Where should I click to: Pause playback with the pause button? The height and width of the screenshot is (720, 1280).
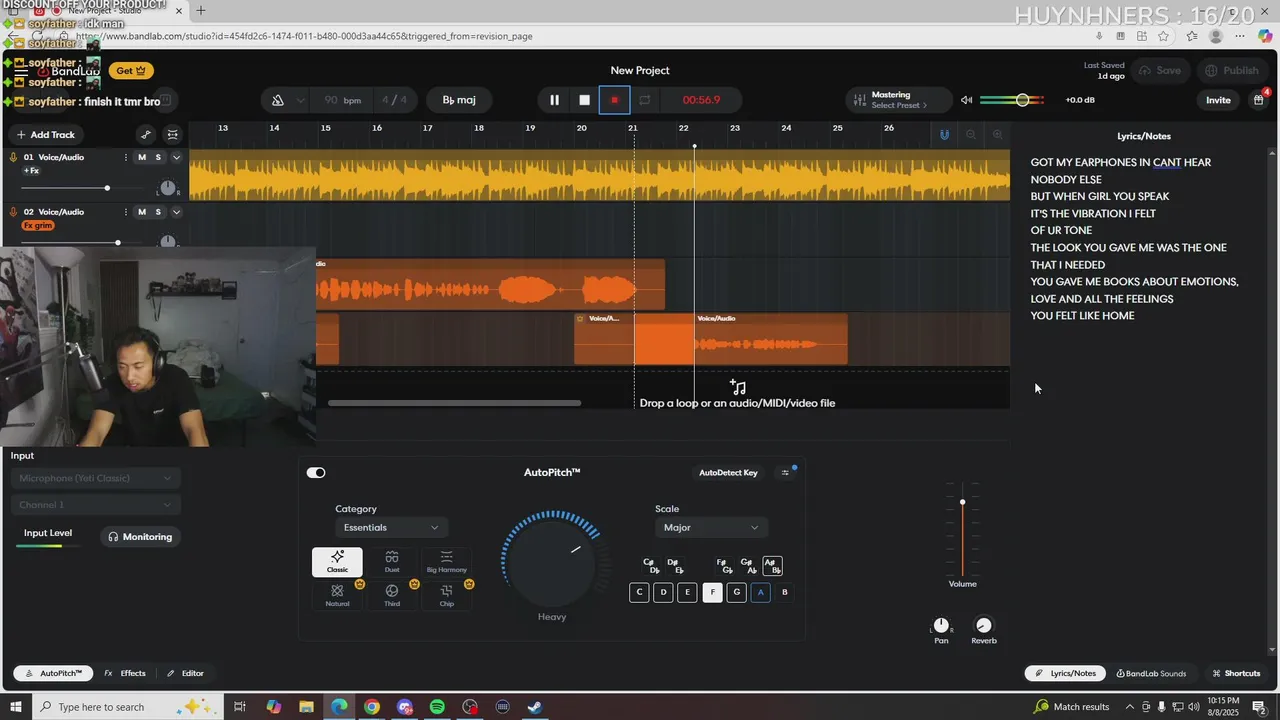(x=554, y=100)
